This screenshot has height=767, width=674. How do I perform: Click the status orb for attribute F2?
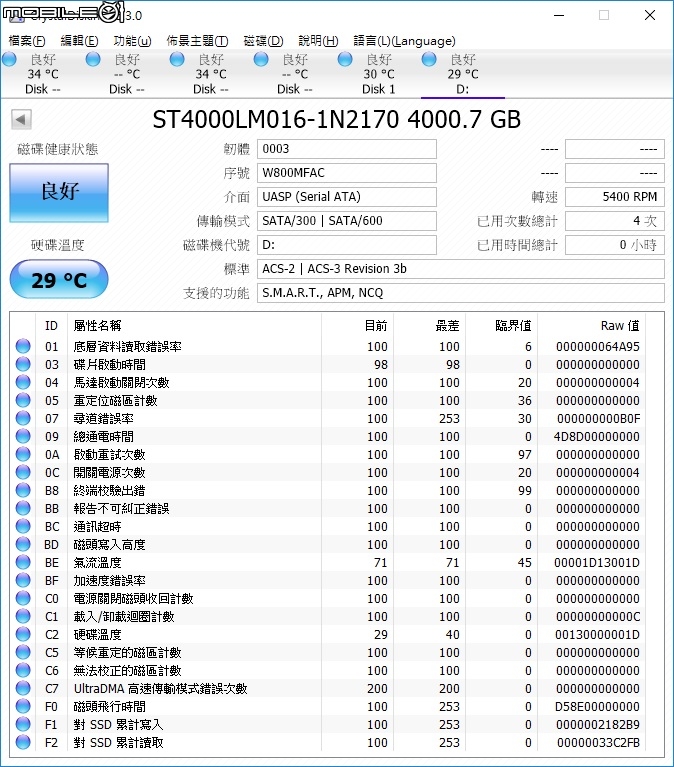23,743
